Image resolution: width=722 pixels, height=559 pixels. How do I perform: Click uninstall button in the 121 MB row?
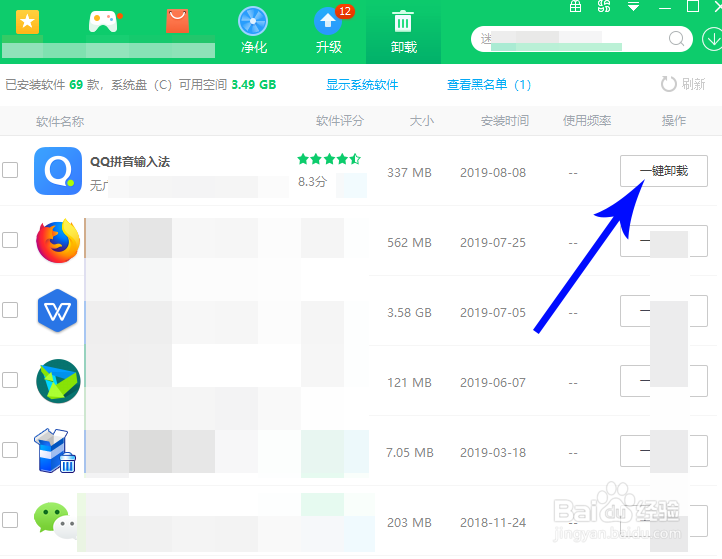click(x=664, y=381)
